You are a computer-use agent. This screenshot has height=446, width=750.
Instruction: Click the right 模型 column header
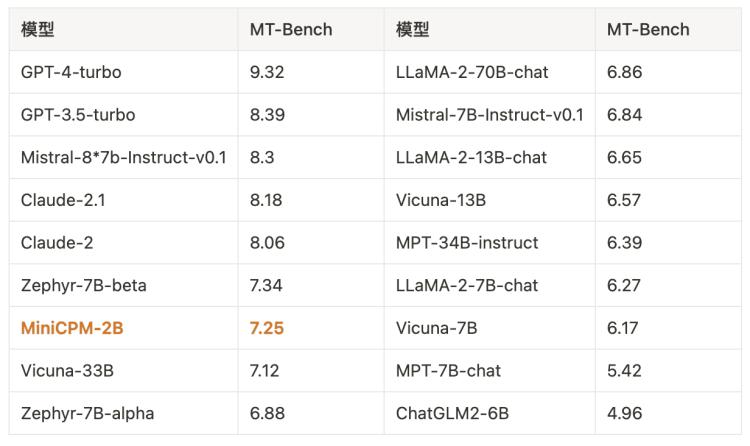[412, 30]
